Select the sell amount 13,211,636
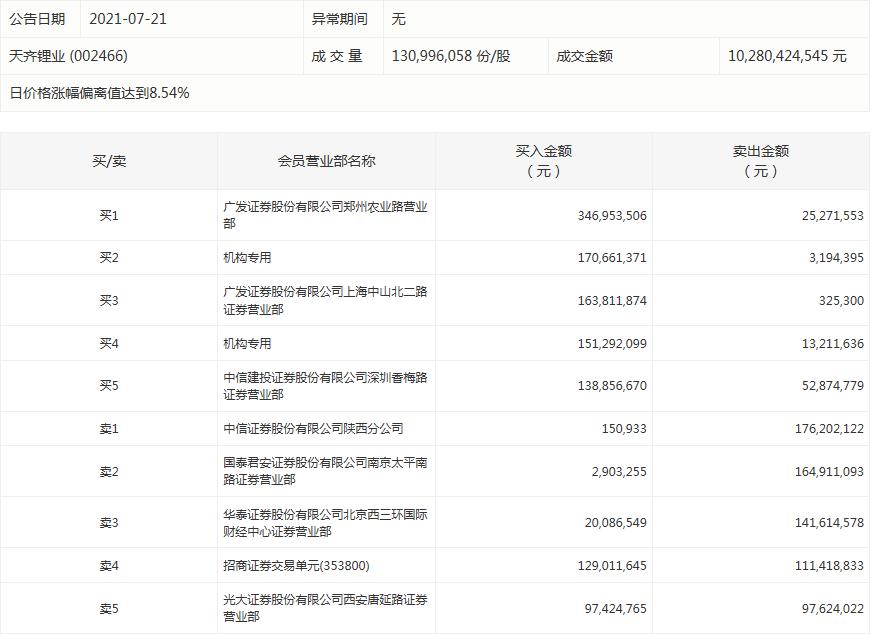The width and height of the screenshot is (873, 636). click(832, 344)
